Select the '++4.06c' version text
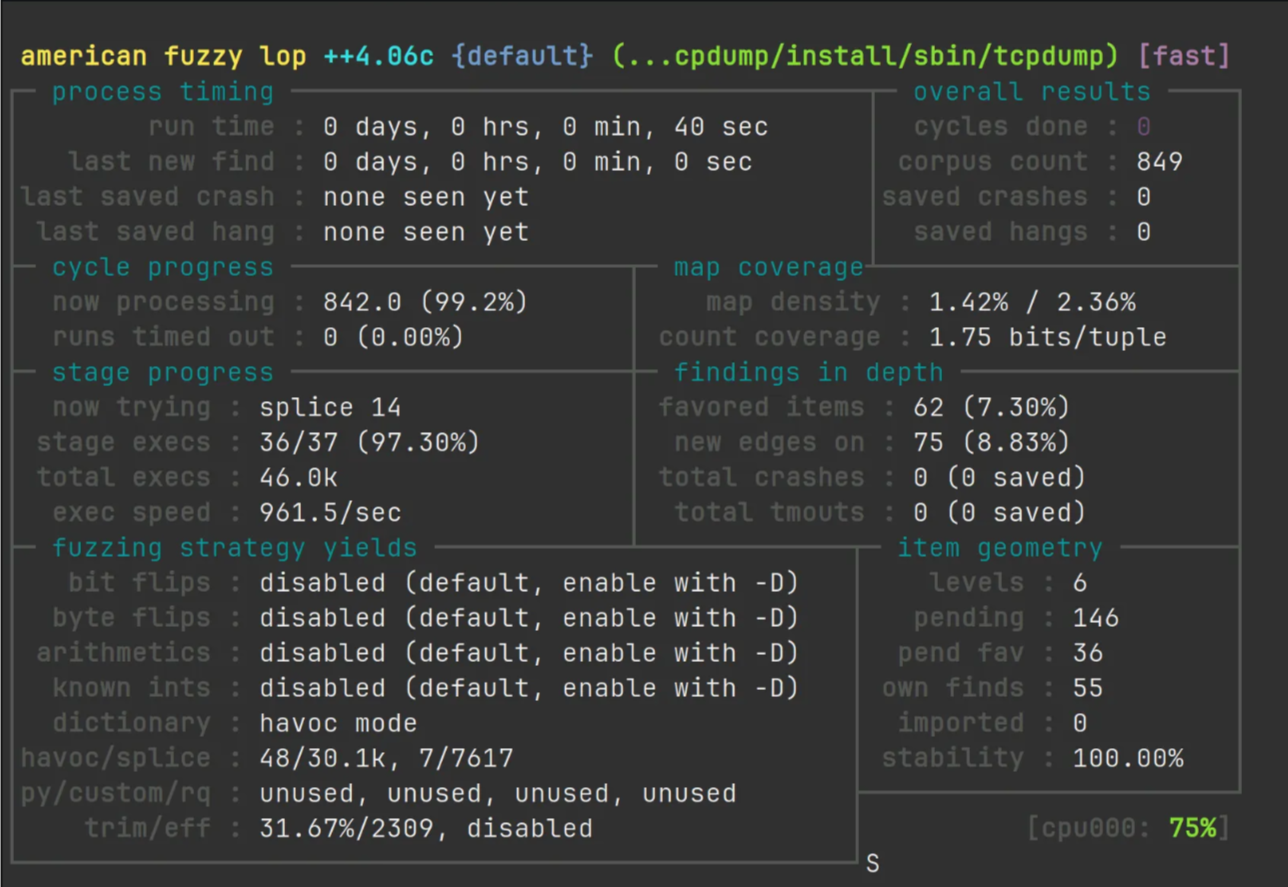 point(379,56)
